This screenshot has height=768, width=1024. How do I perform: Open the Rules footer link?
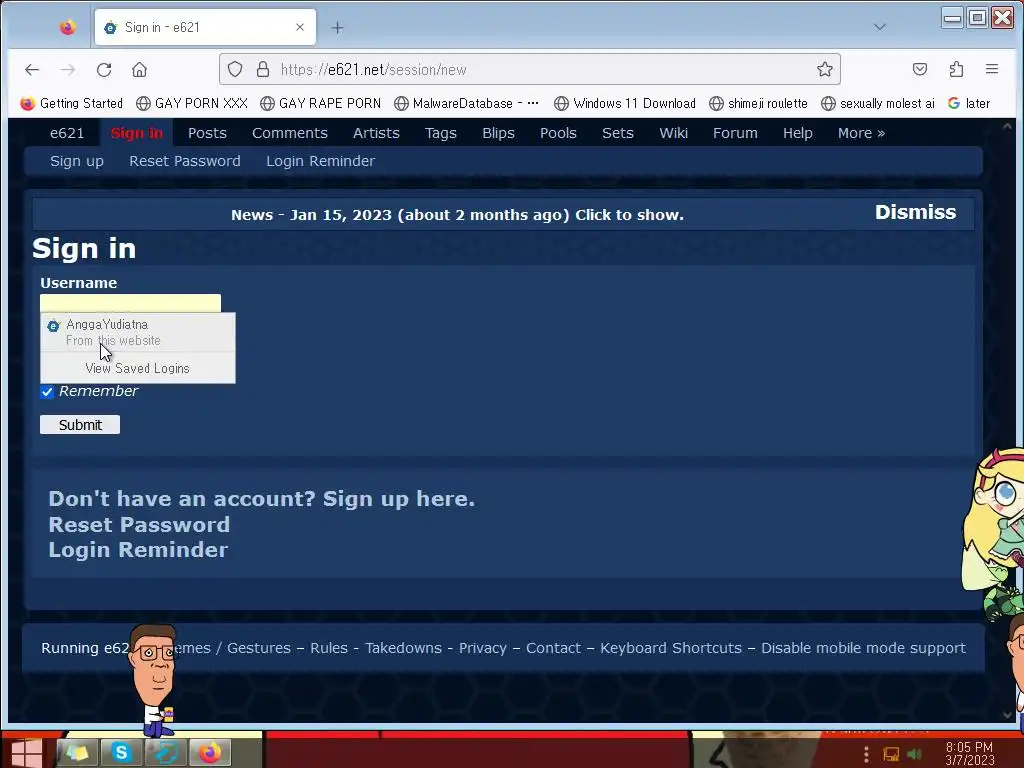(x=328, y=648)
